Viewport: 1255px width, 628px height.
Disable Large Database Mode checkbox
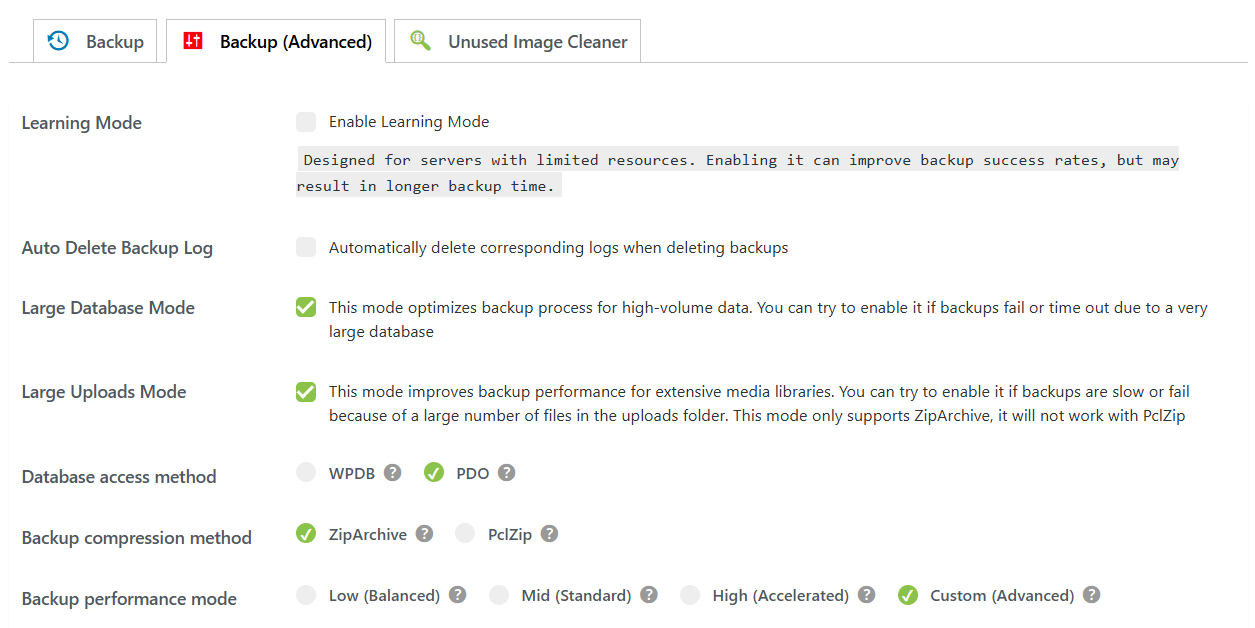coord(306,307)
